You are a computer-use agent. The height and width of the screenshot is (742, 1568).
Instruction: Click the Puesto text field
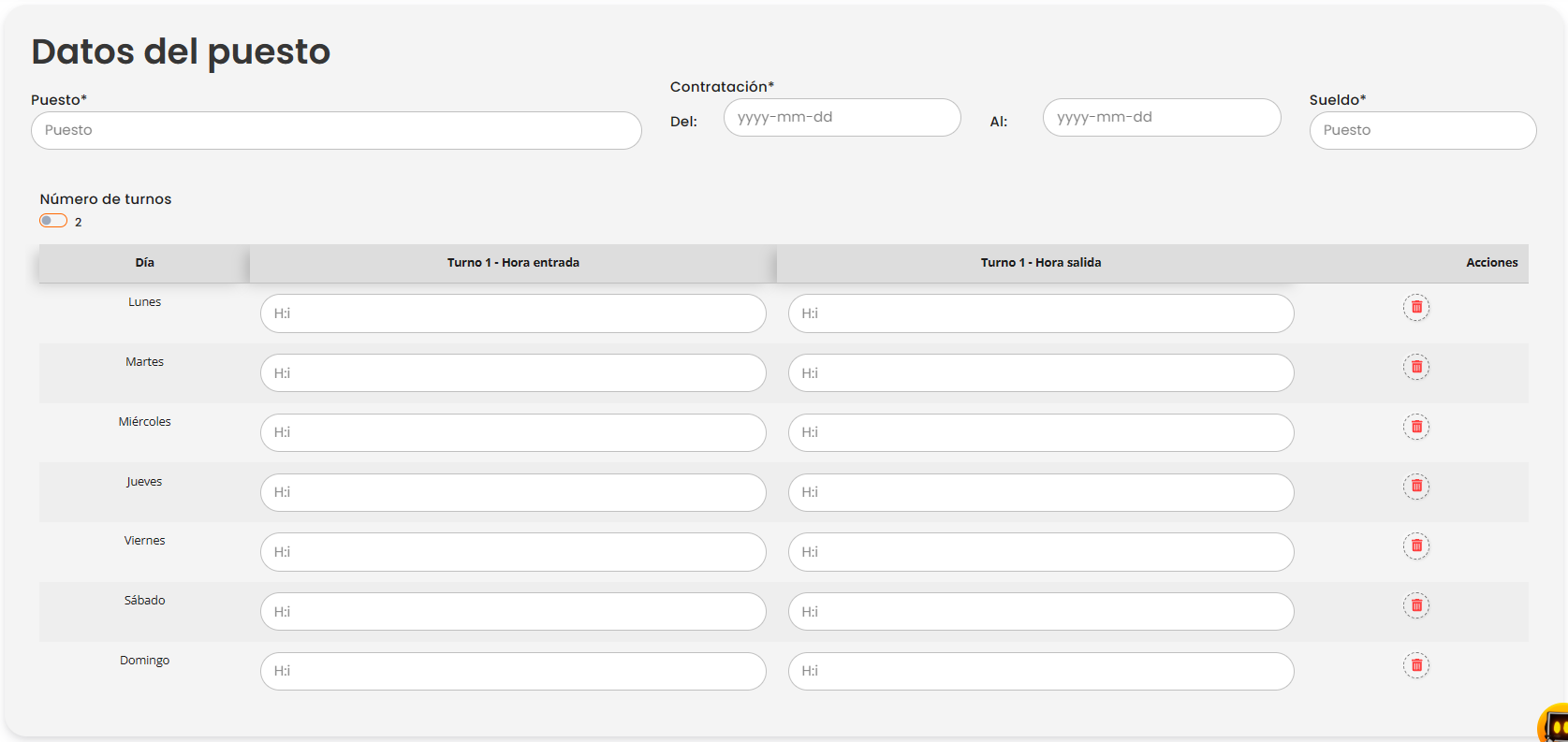pyautogui.click(x=336, y=130)
